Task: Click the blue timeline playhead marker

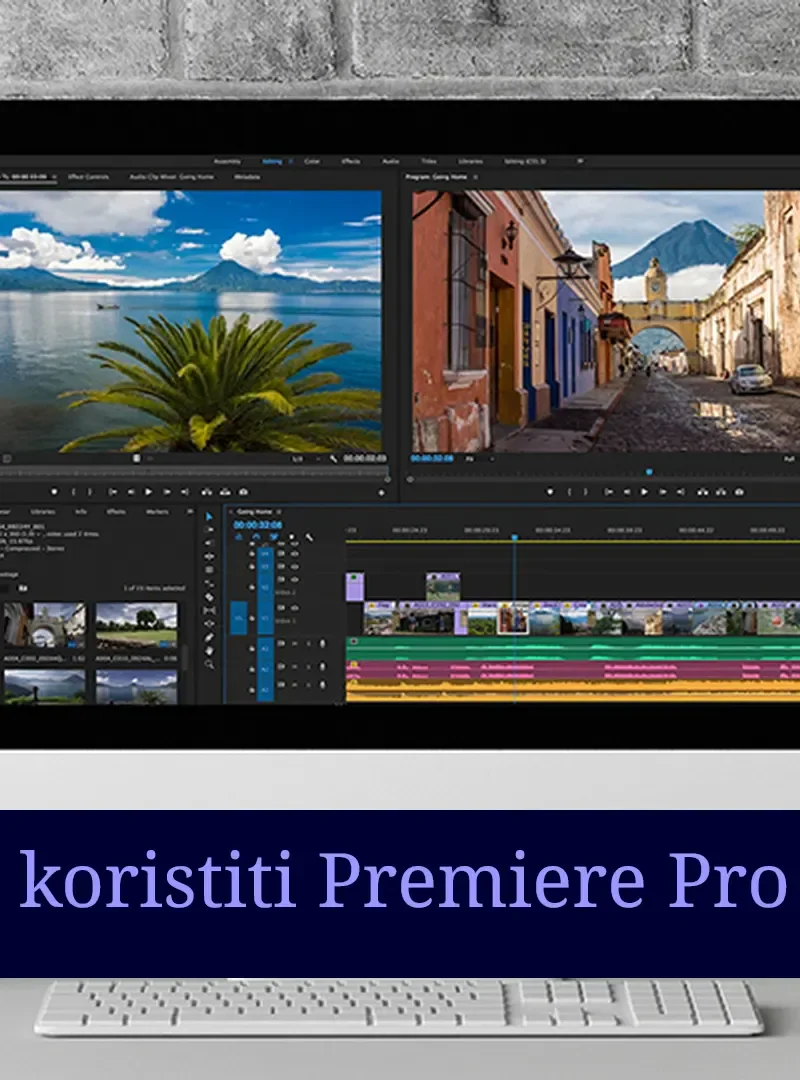Action: (514, 537)
